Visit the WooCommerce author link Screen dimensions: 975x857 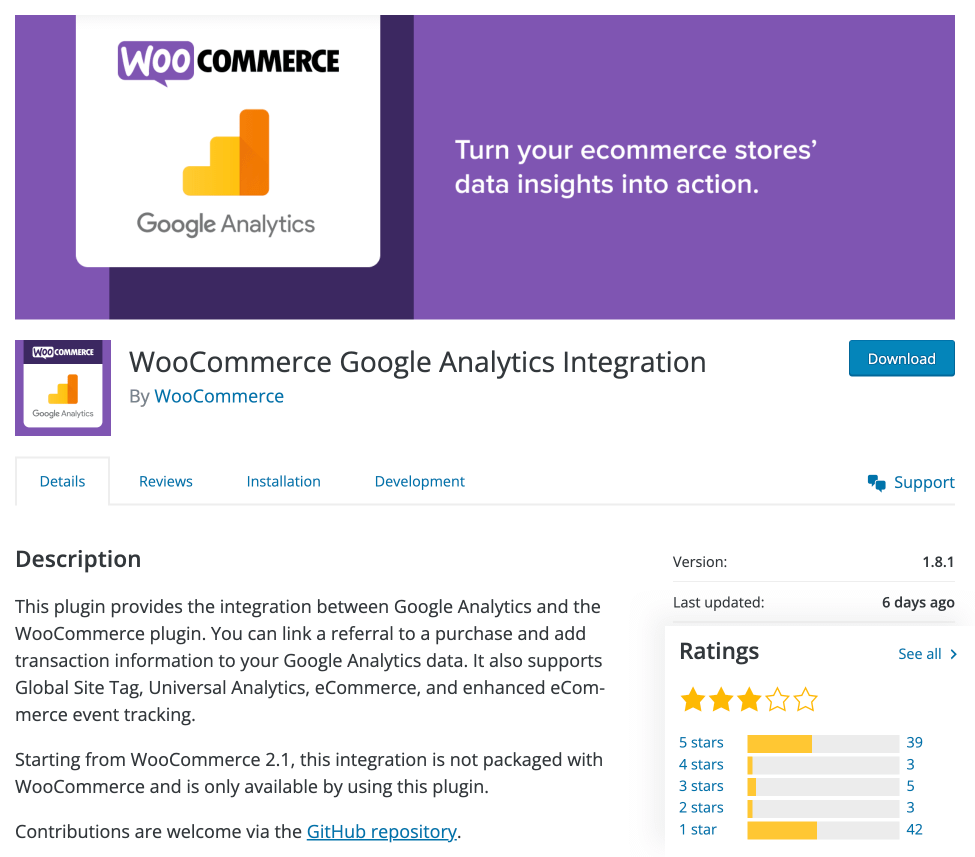pyautogui.click(x=219, y=396)
